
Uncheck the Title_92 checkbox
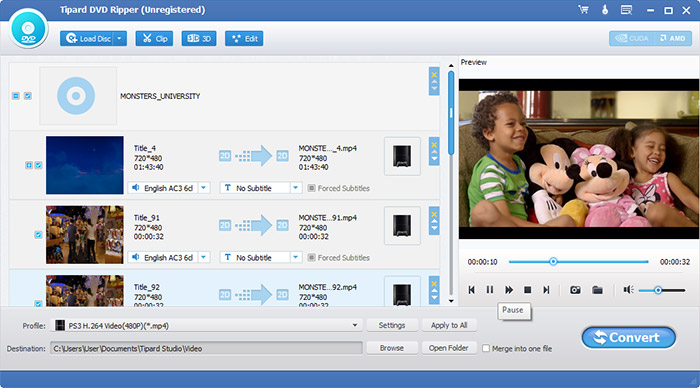point(38,304)
